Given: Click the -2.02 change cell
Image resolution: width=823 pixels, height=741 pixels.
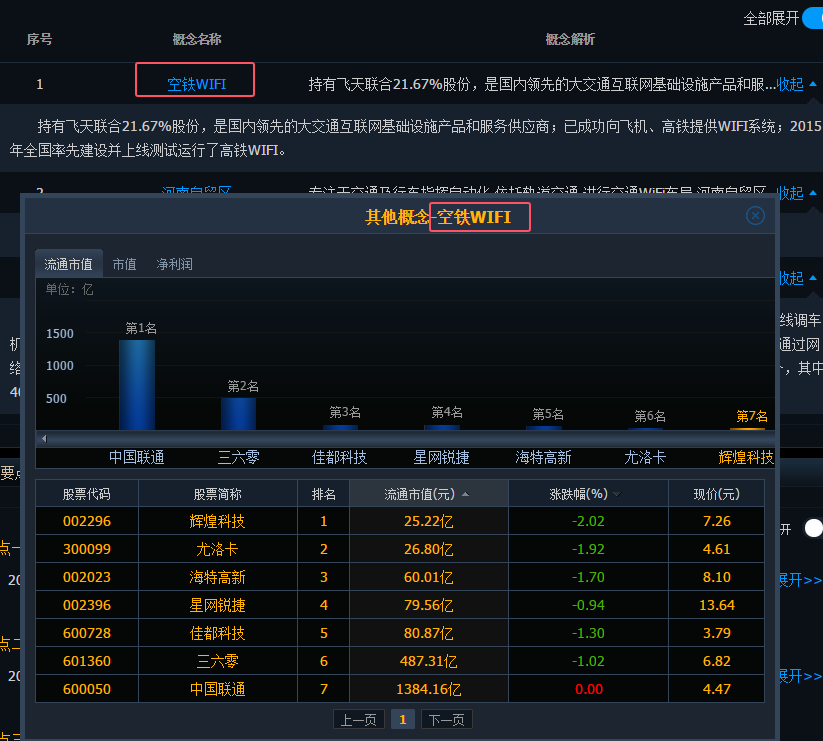Looking at the screenshot, I should [x=588, y=521].
